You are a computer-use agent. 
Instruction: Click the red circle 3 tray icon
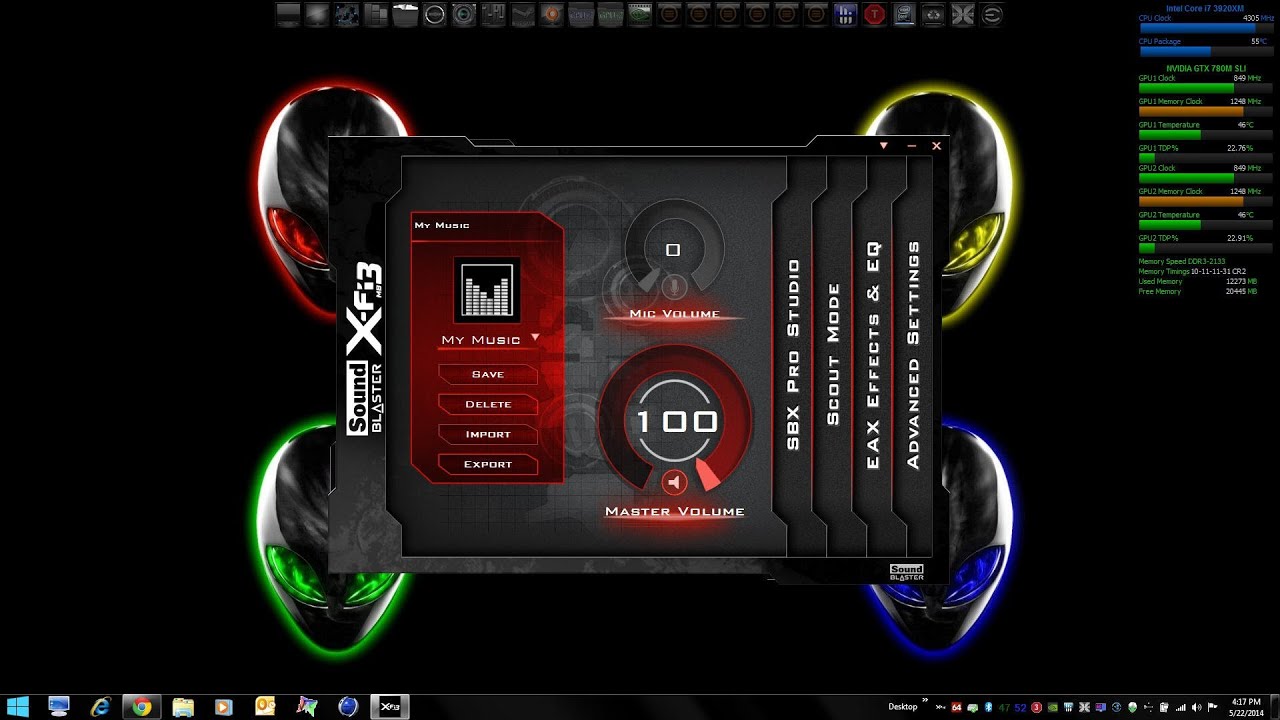point(1036,707)
